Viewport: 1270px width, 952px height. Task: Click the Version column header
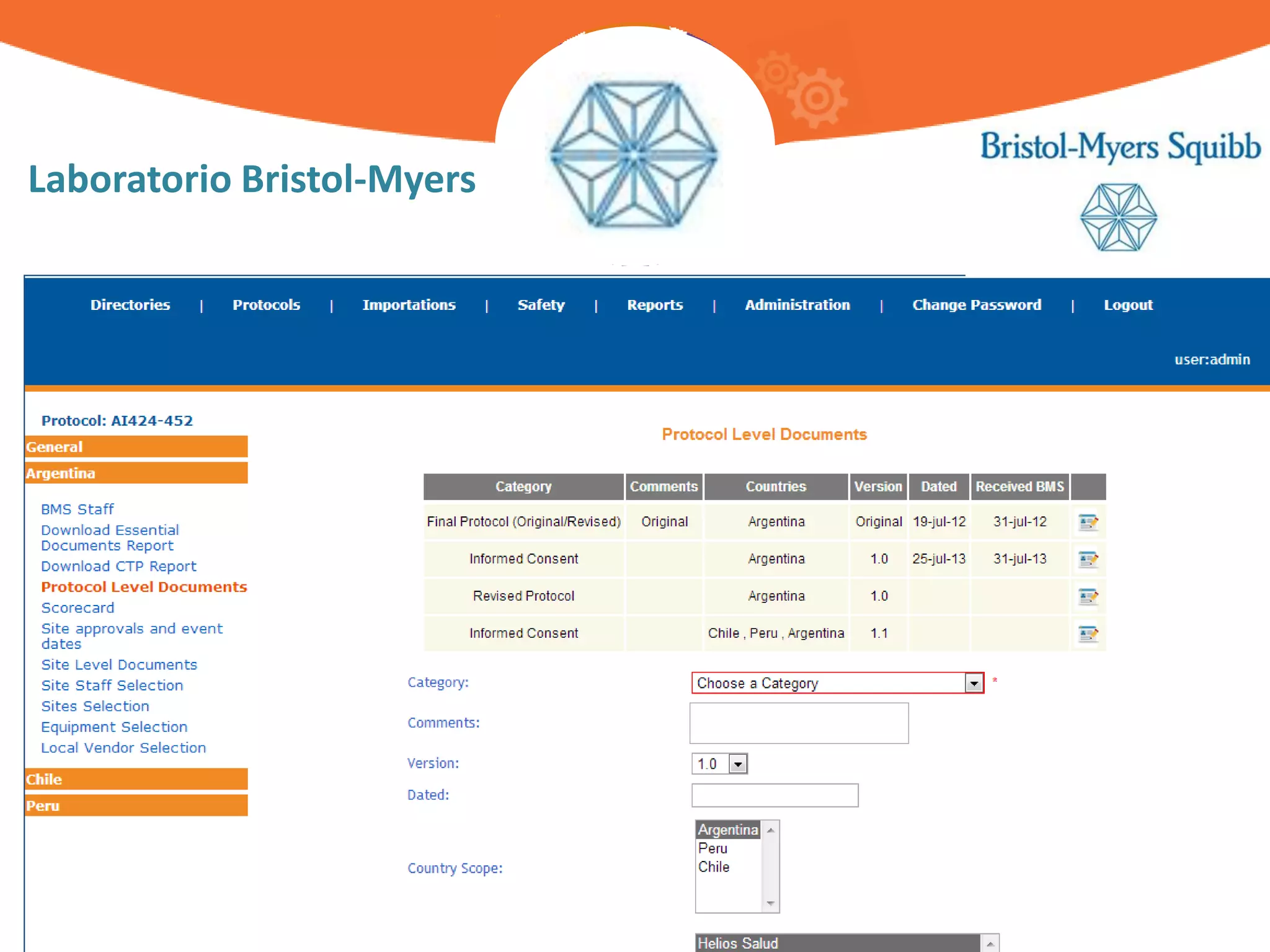click(878, 487)
